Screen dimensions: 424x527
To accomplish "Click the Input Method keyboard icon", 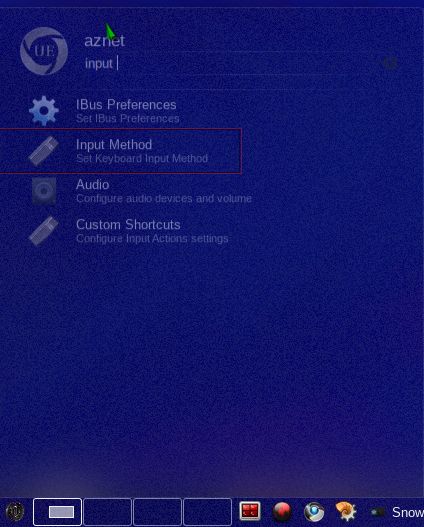I will pos(44,151).
